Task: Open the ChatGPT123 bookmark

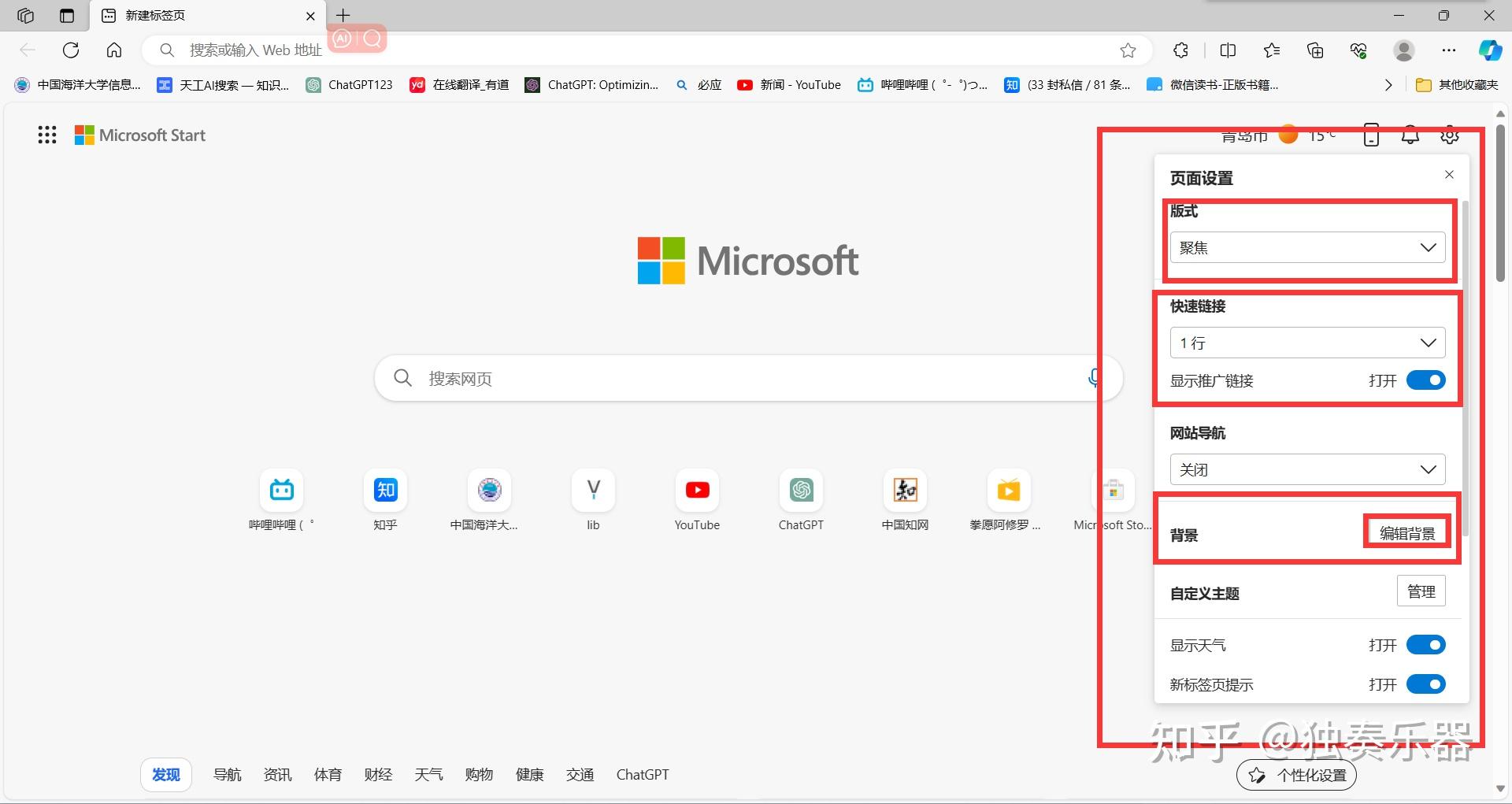Action: tap(350, 85)
